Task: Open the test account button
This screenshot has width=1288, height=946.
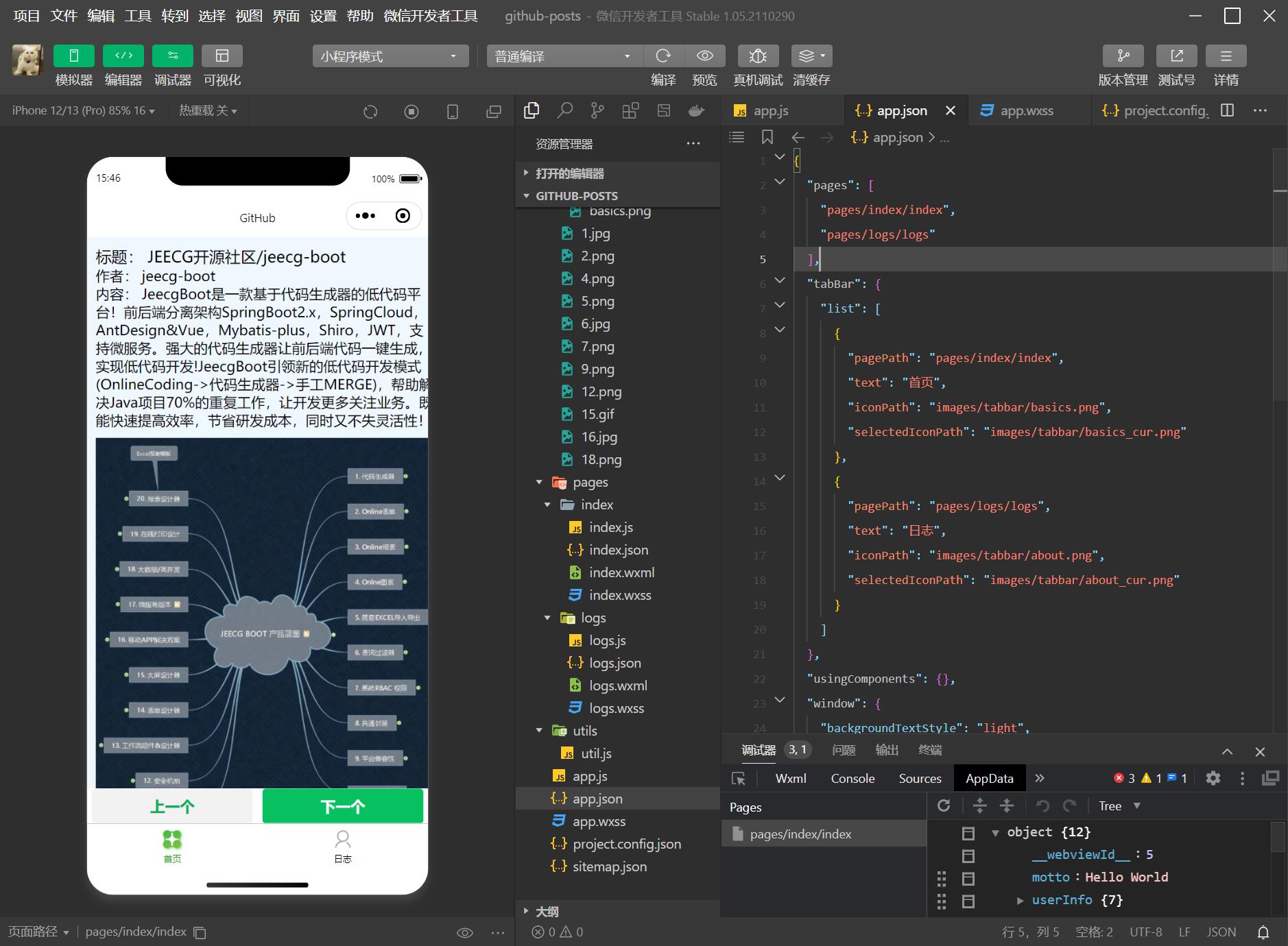Action: coord(1177,56)
